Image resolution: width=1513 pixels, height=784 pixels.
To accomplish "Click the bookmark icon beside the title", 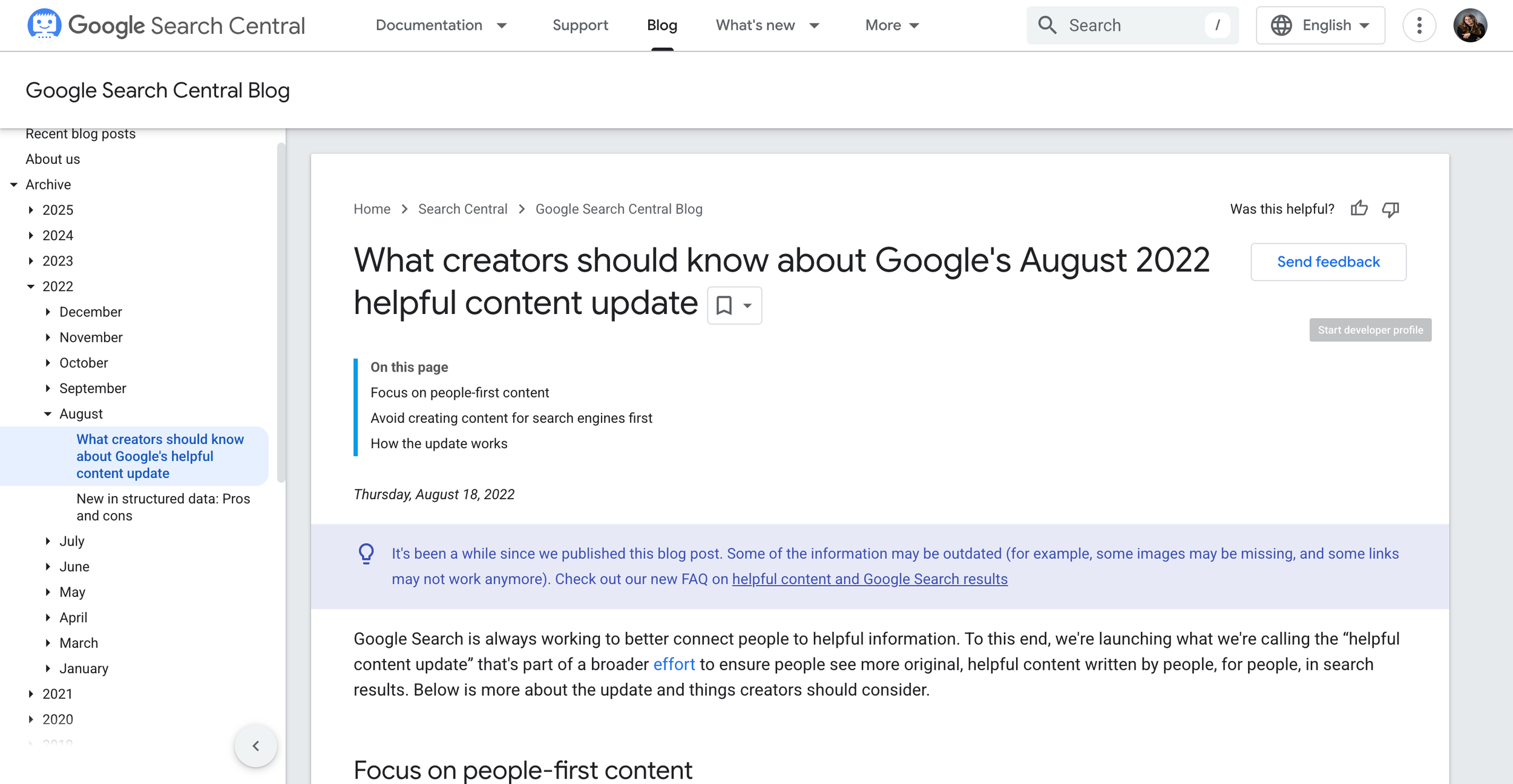I will (724, 305).
